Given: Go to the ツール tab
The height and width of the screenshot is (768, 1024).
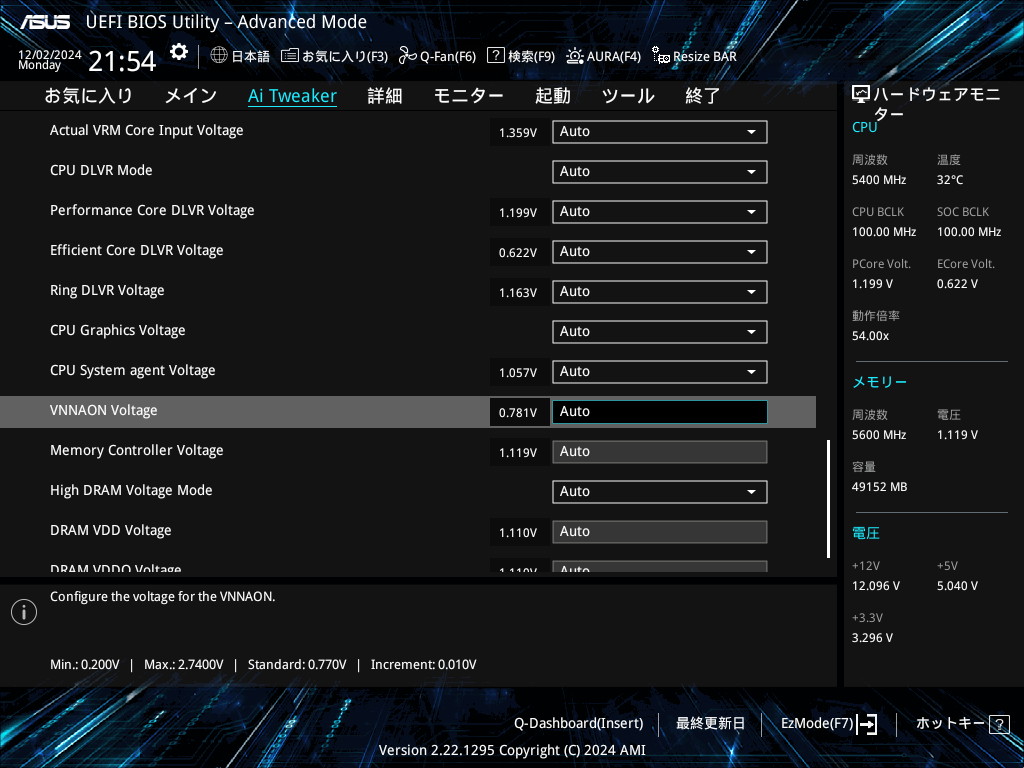Looking at the screenshot, I should tap(628, 96).
